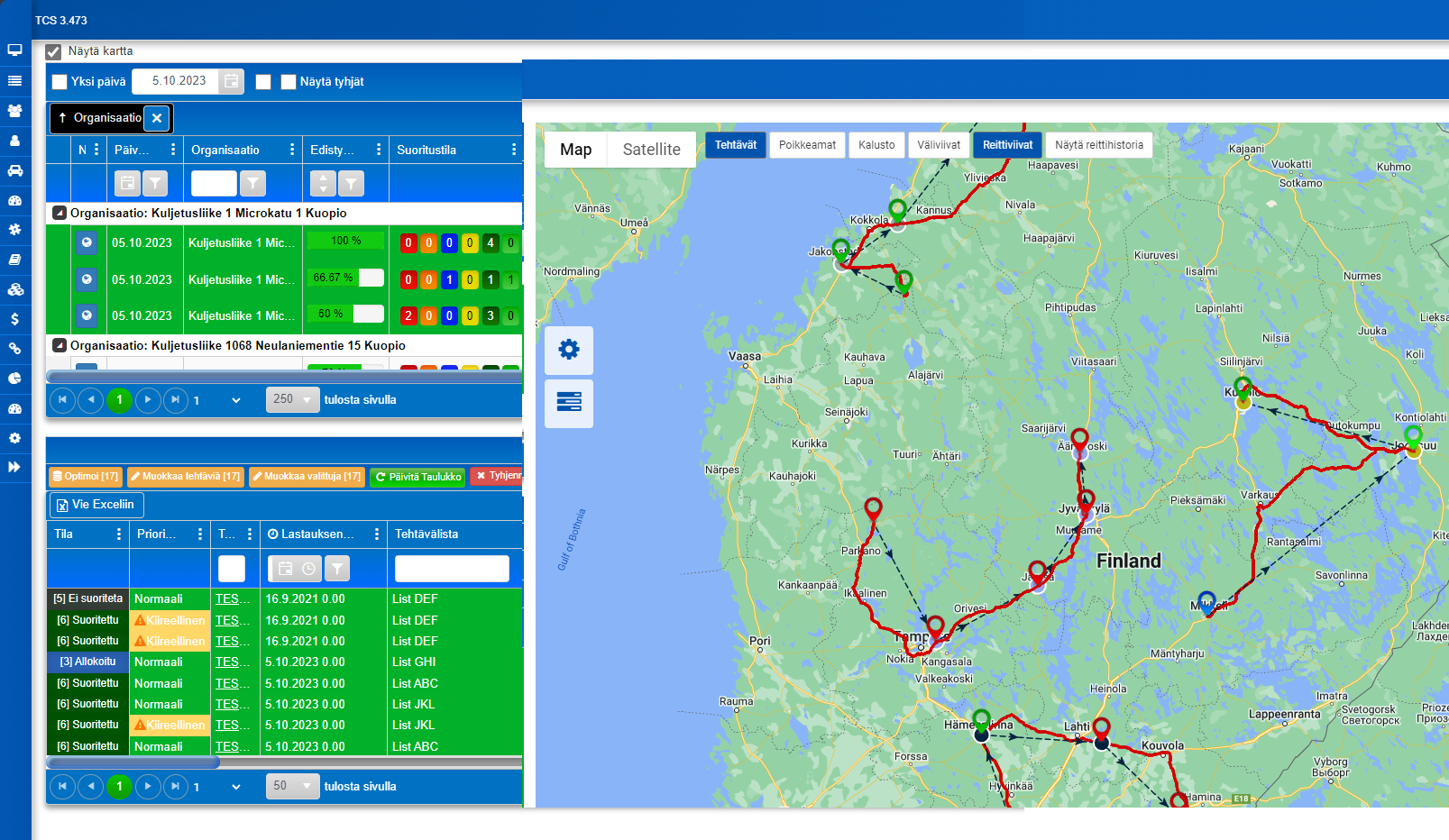Screen dimensions: 1449x840
Task: Toggle the Reittiviivat map layer button
Action: (1007, 145)
